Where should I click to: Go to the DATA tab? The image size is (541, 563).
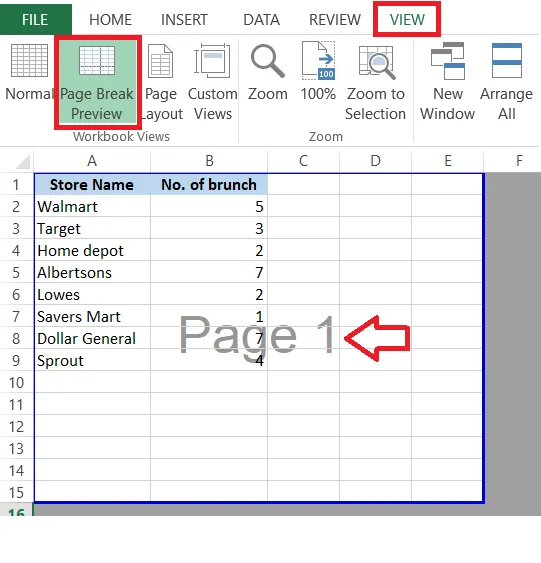(261, 19)
